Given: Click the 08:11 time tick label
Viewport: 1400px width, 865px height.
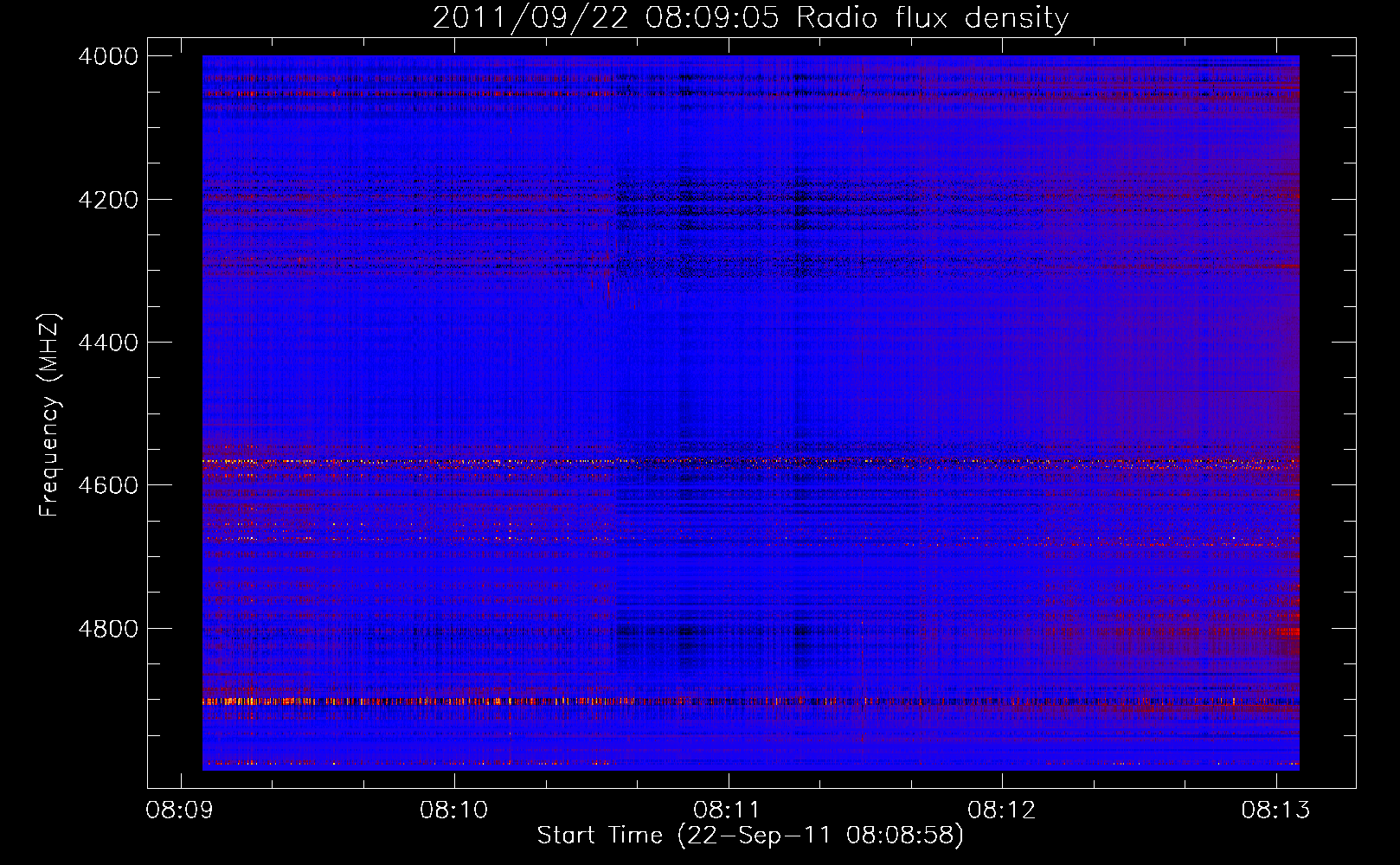Looking at the screenshot, I should tap(728, 811).
